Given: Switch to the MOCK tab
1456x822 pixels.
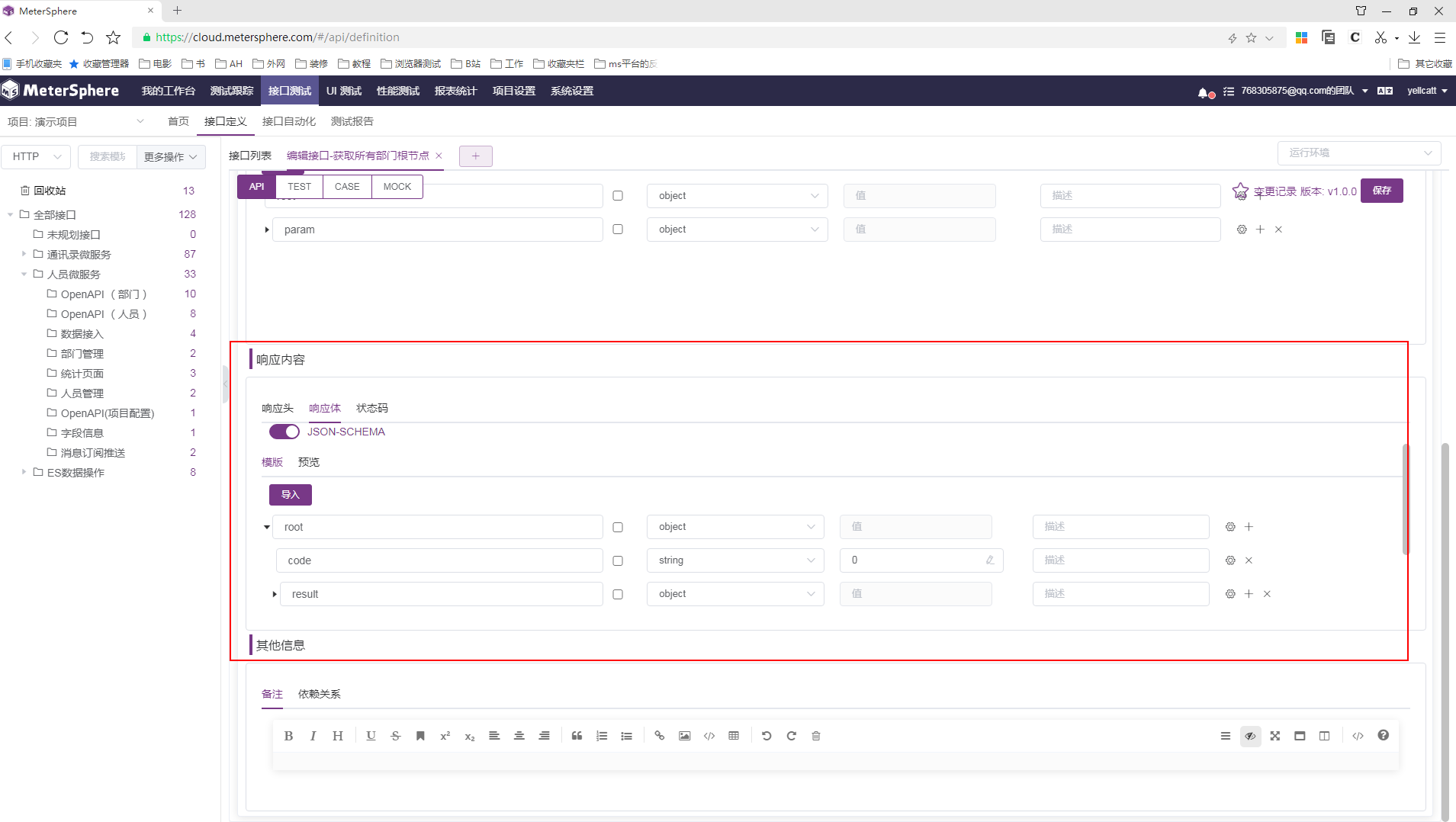Looking at the screenshot, I should [x=397, y=186].
